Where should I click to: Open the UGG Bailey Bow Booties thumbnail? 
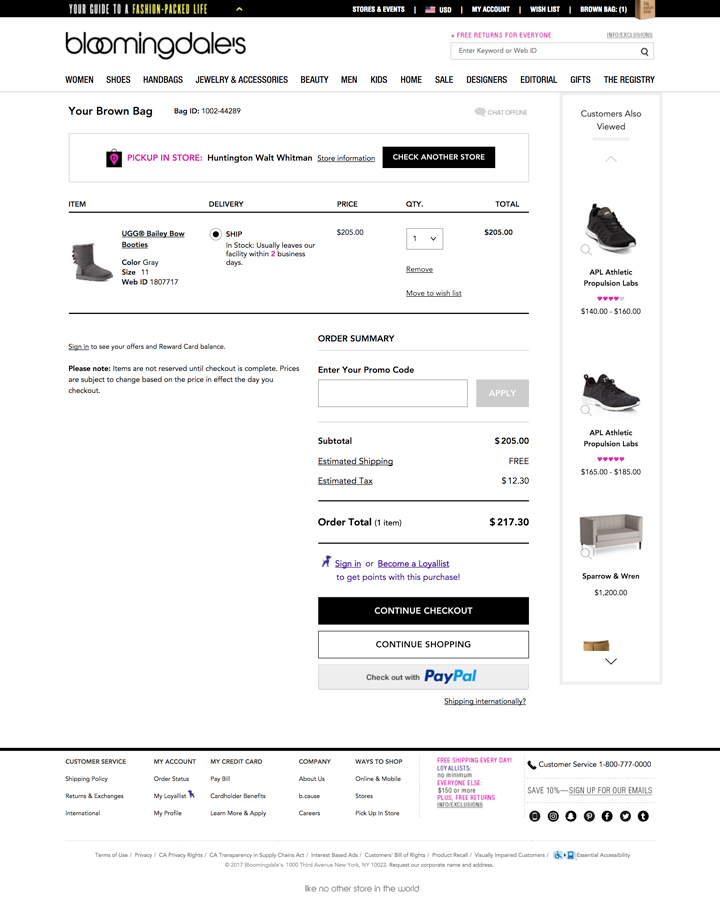(93, 261)
